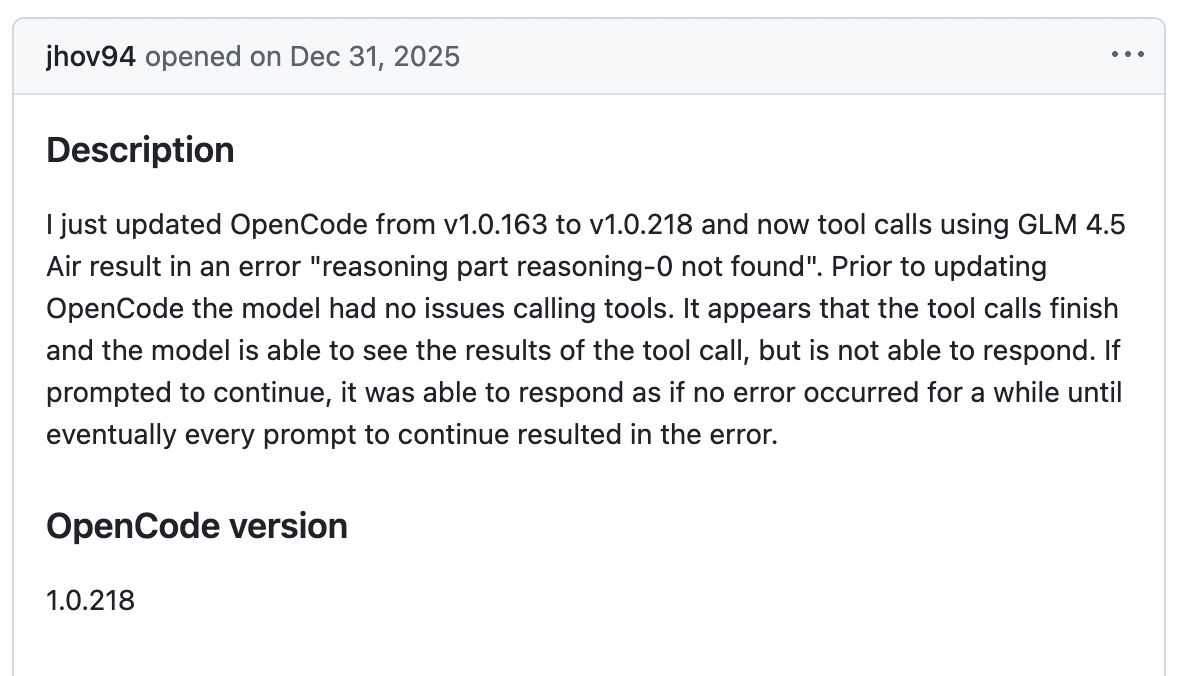Click the word "opened" in the issue header

tap(194, 56)
